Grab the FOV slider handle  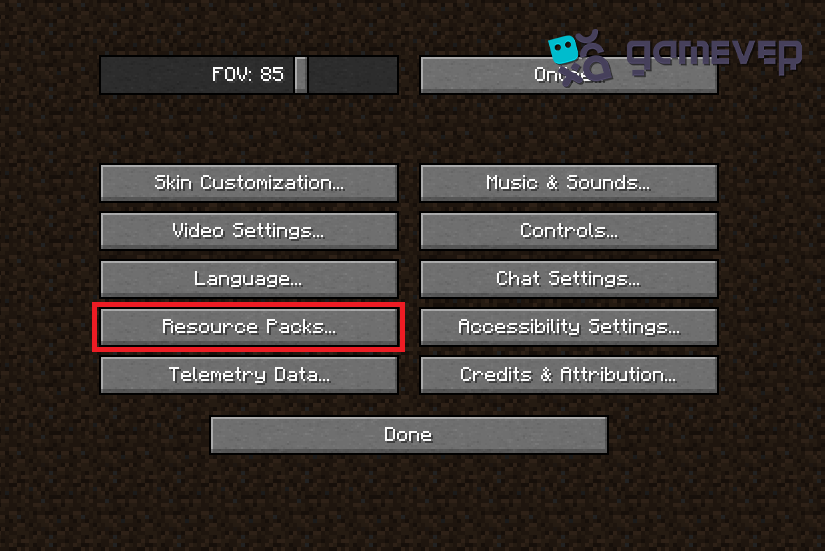(301, 75)
